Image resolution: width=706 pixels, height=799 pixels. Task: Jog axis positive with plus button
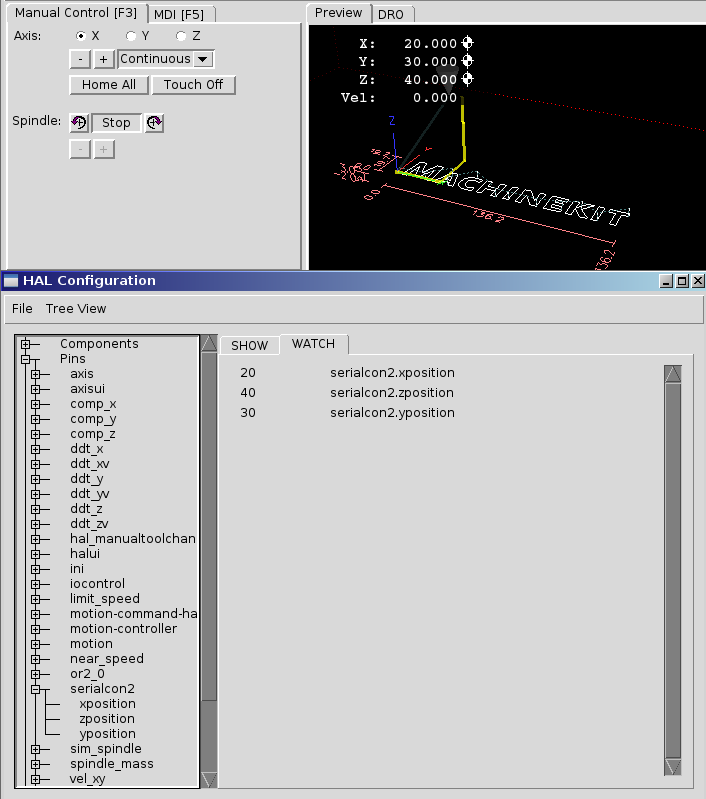(x=103, y=59)
